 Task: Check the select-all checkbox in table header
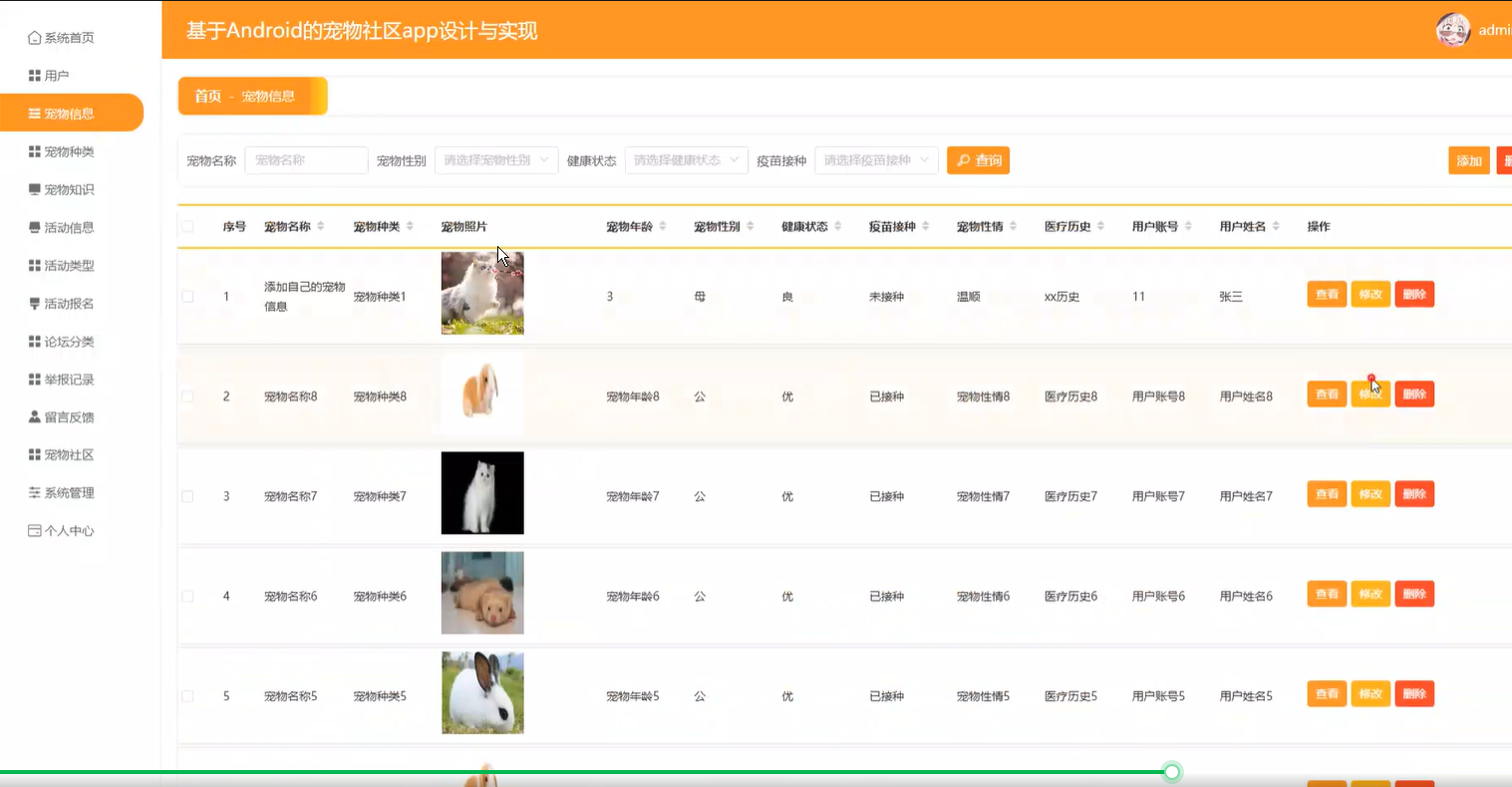click(x=188, y=226)
